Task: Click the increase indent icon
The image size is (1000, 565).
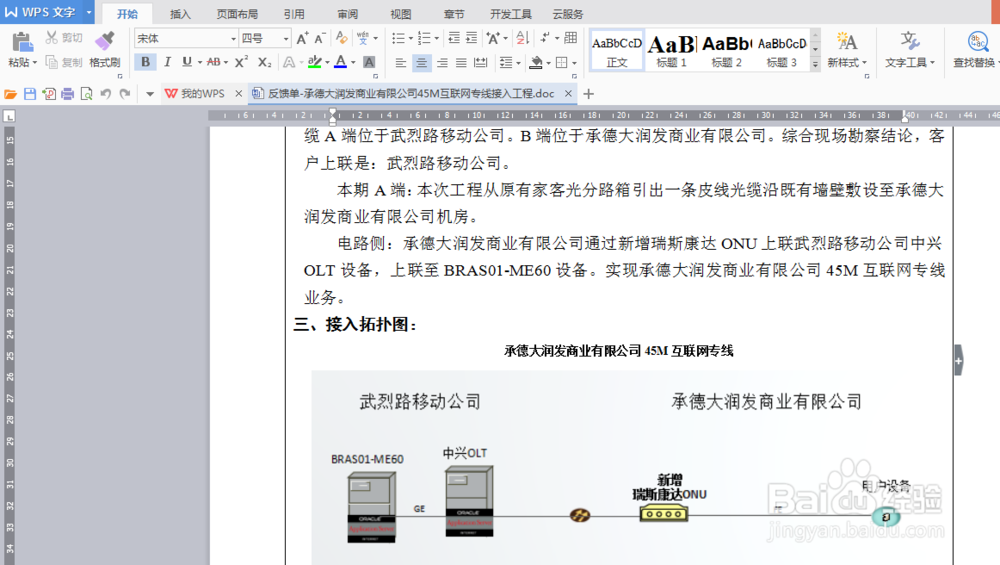Action: 471,38
